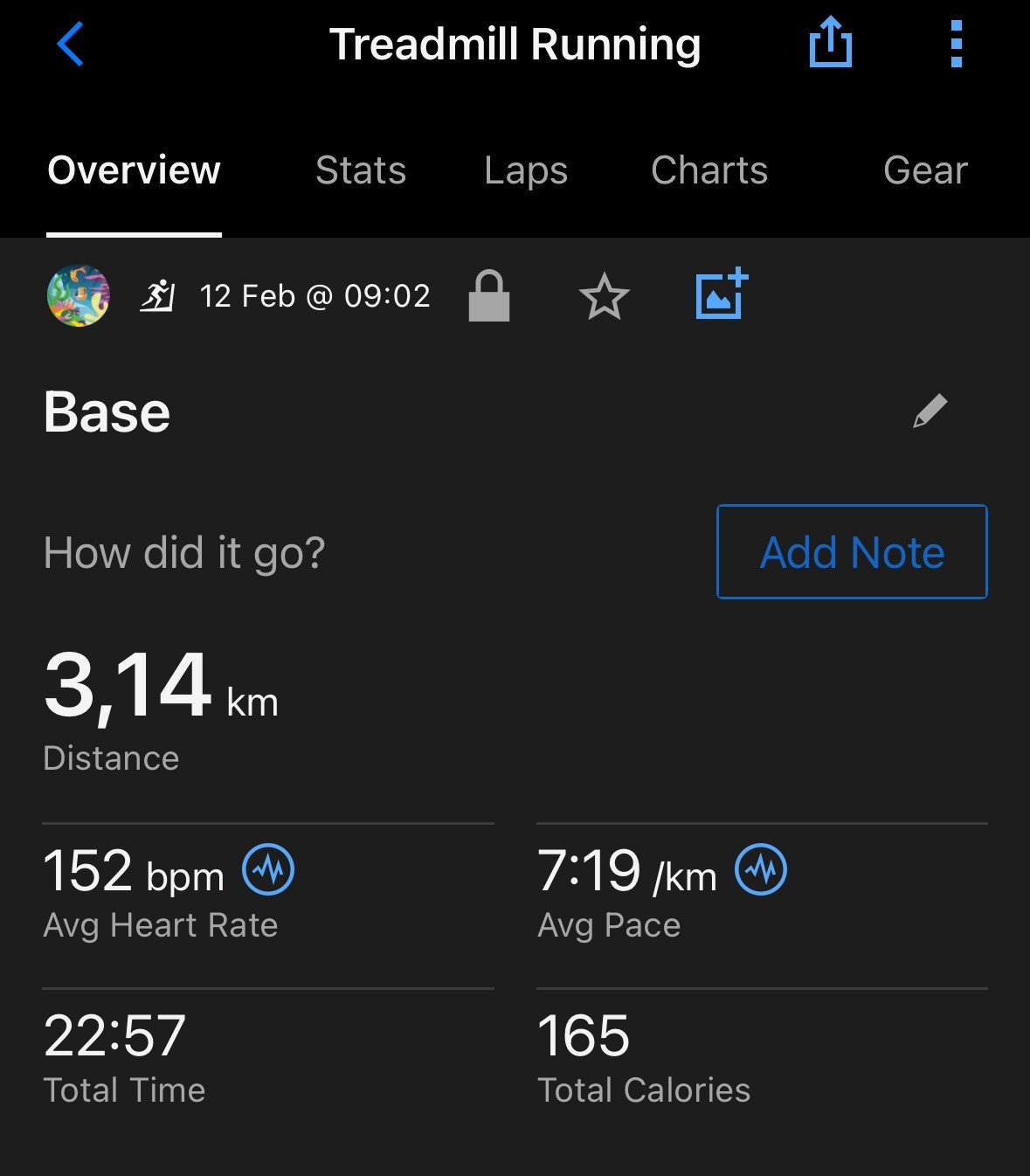Open the three-dot more options menu
1030x1176 pixels.
[956, 44]
